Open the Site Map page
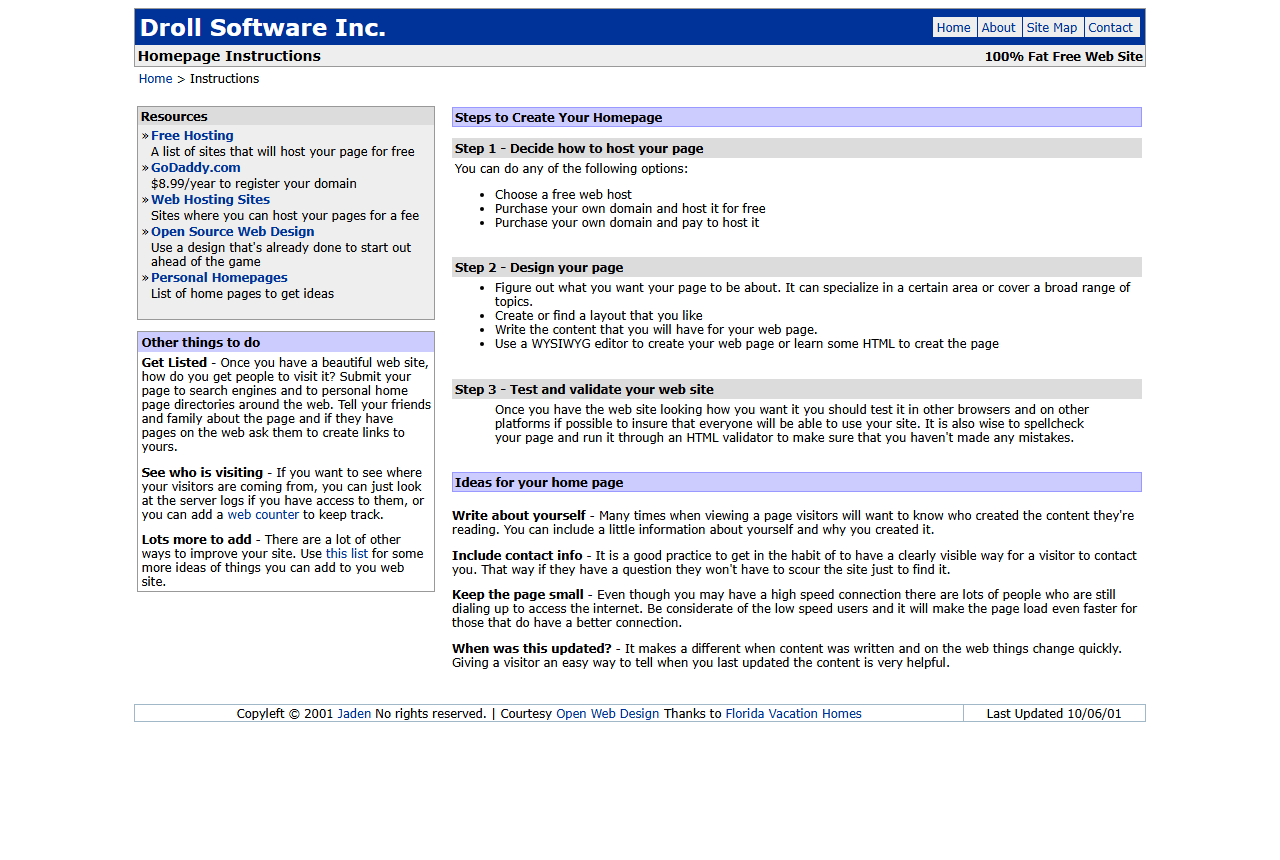1280x860 pixels. [x=1052, y=28]
